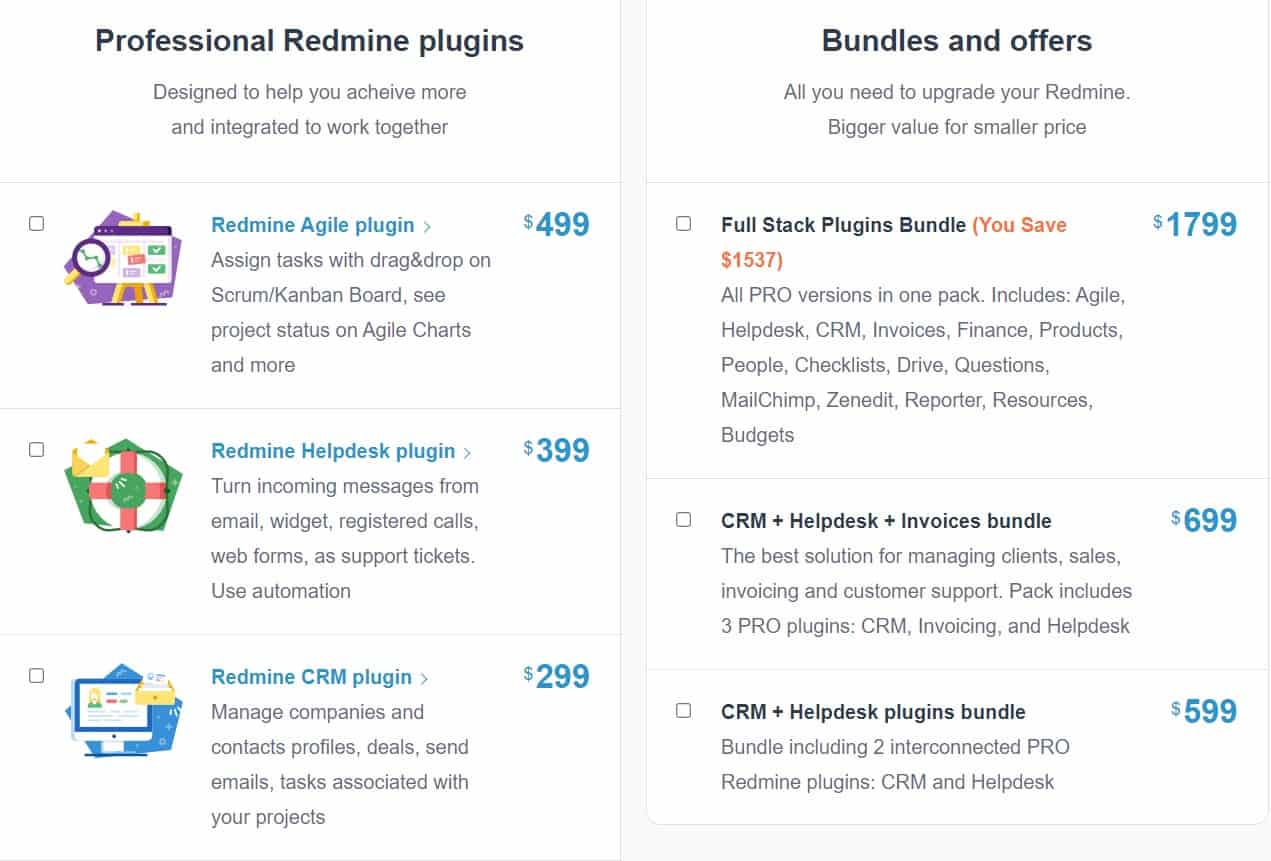Click the orange You Save $1537 text
Image resolution: width=1271 pixels, height=861 pixels.
tap(1017, 225)
